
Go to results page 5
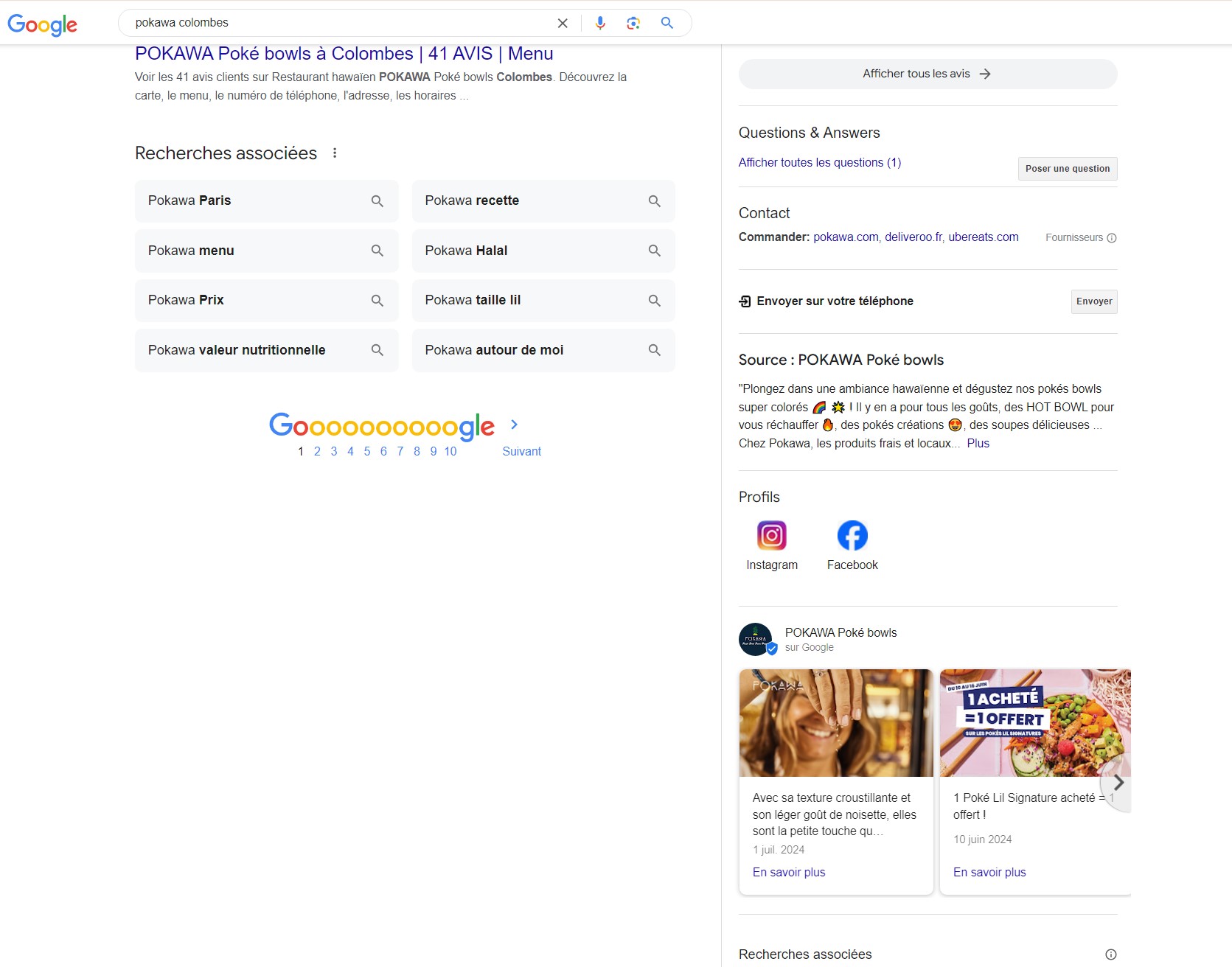pyautogui.click(x=367, y=451)
